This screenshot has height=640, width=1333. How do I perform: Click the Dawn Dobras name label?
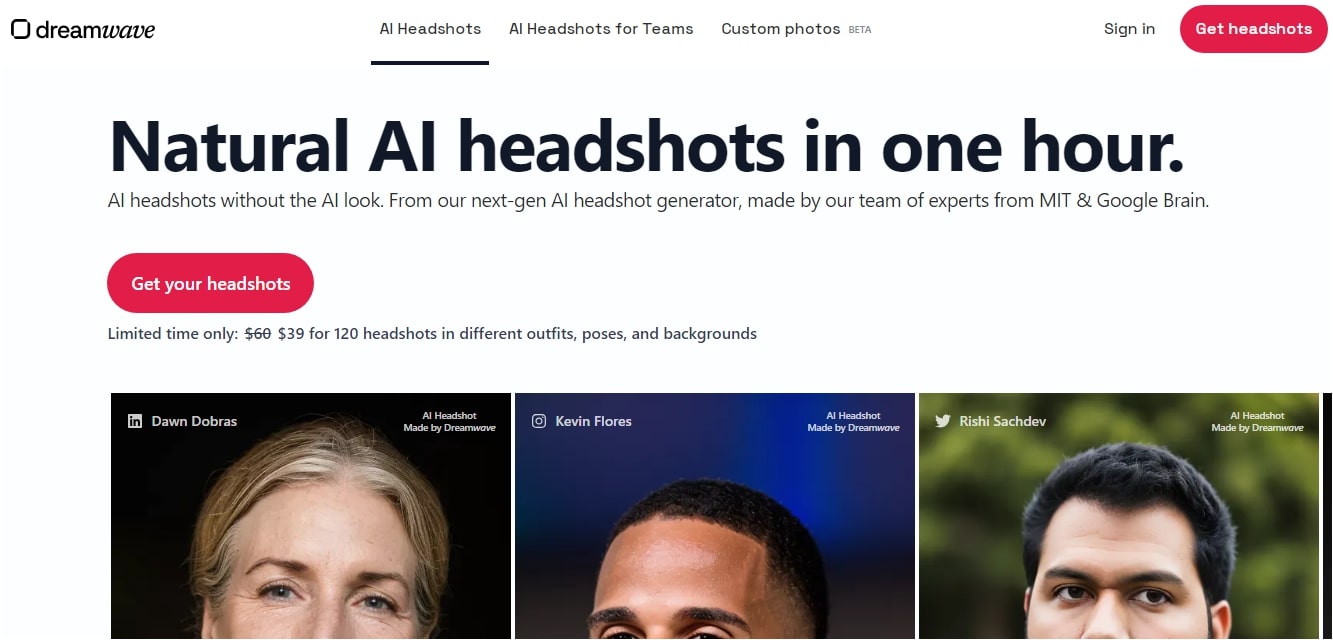(194, 421)
